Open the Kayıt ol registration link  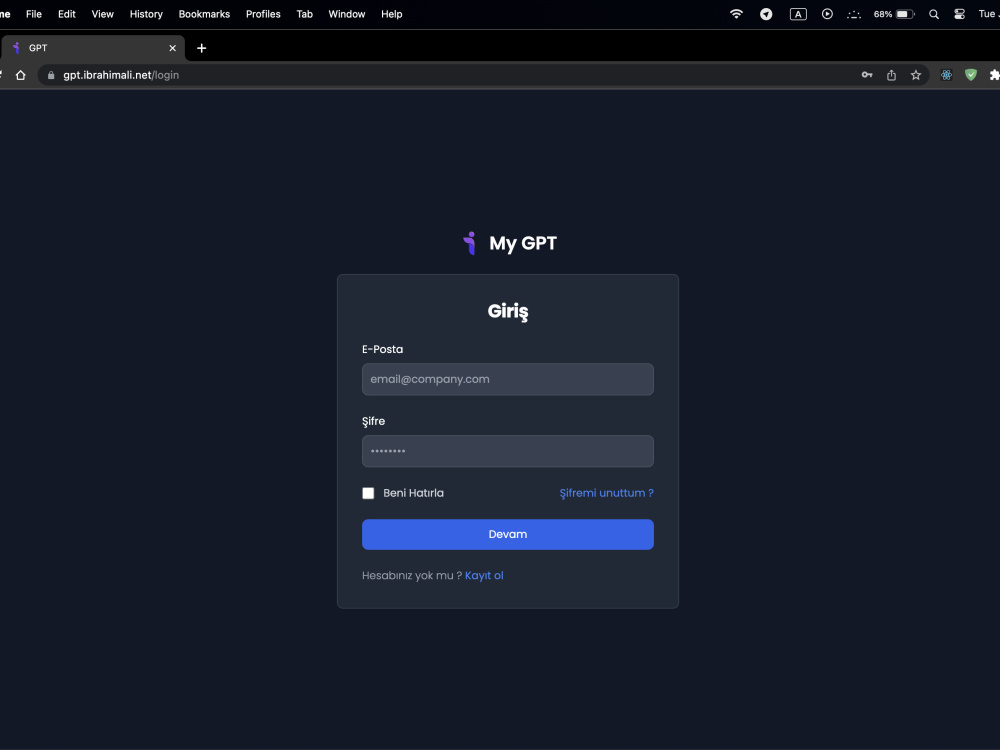484,575
